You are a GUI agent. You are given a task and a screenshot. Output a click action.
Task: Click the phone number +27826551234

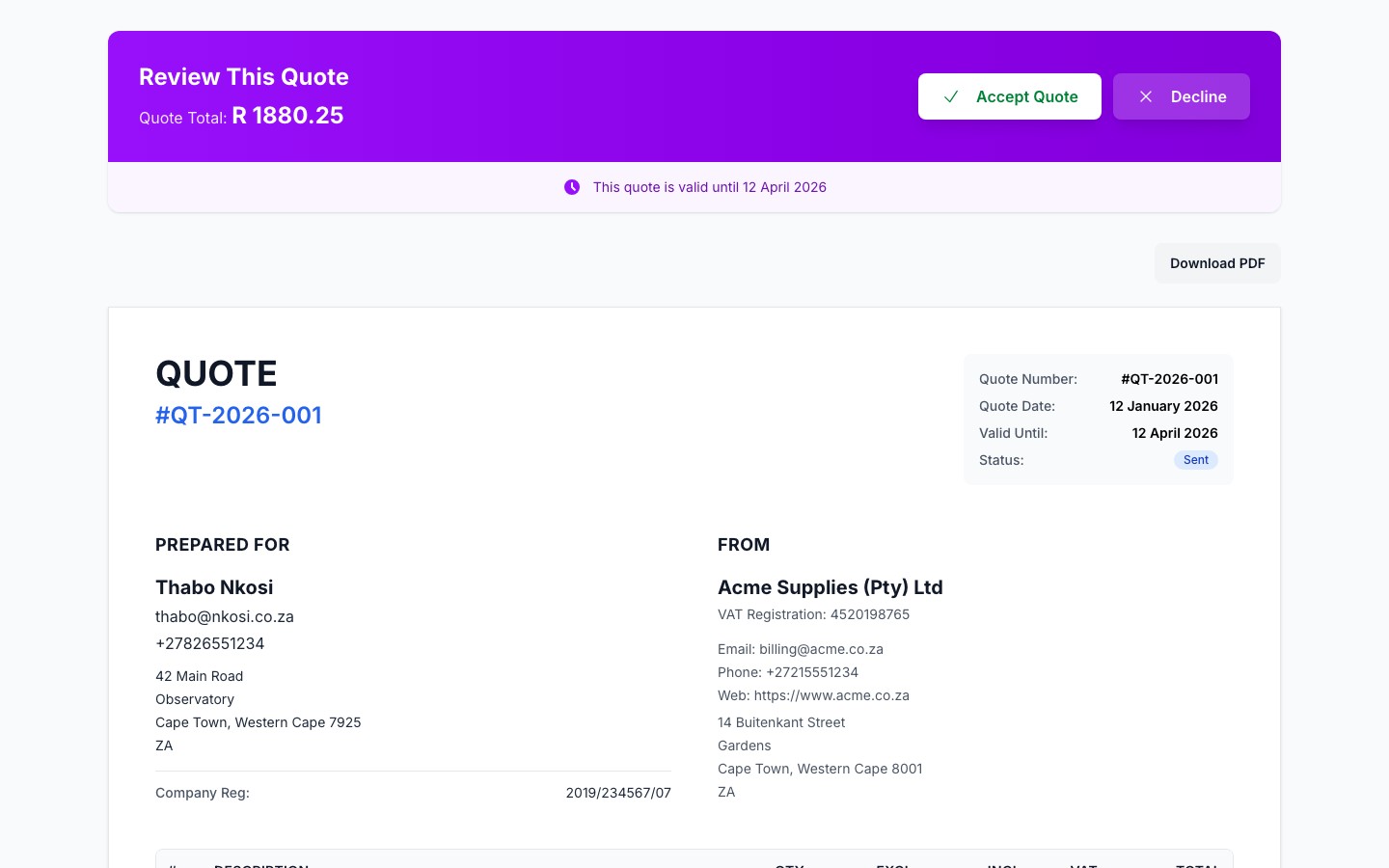pyautogui.click(x=209, y=643)
